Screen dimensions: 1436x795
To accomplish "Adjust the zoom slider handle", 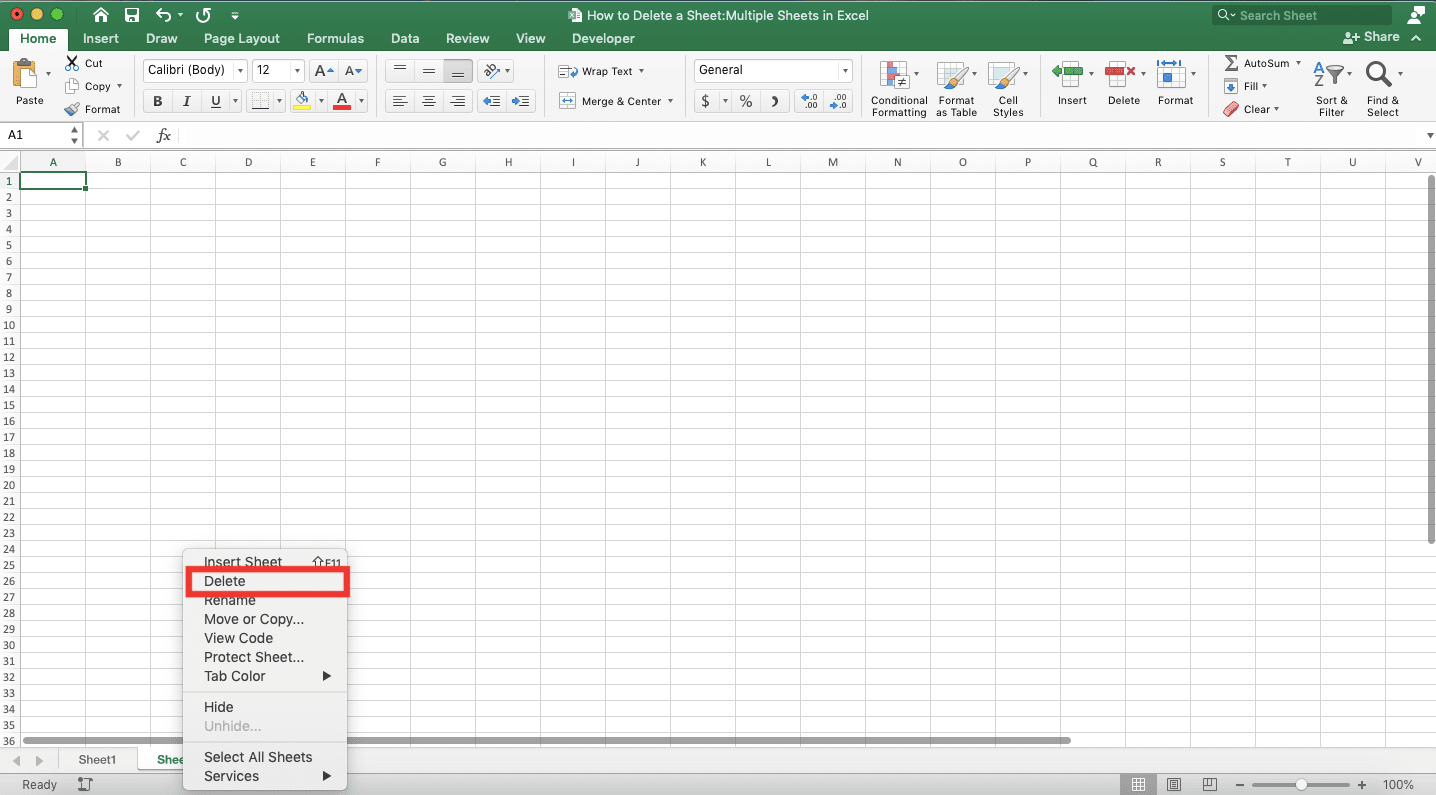I will coord(1301,785).
